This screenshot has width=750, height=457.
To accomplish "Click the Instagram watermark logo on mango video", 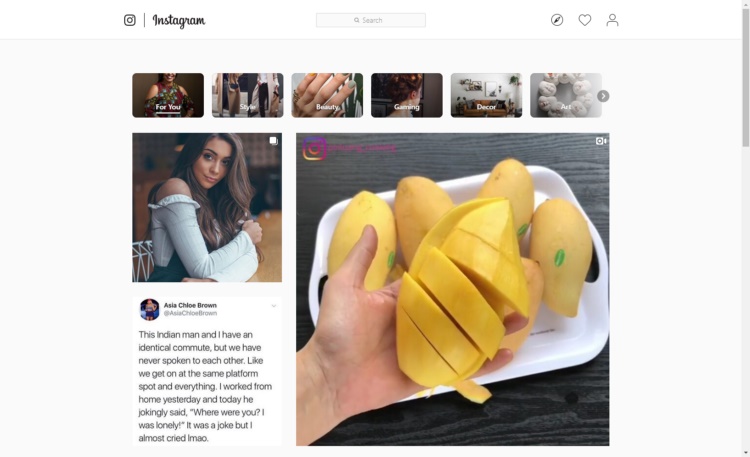I will 314,148.
